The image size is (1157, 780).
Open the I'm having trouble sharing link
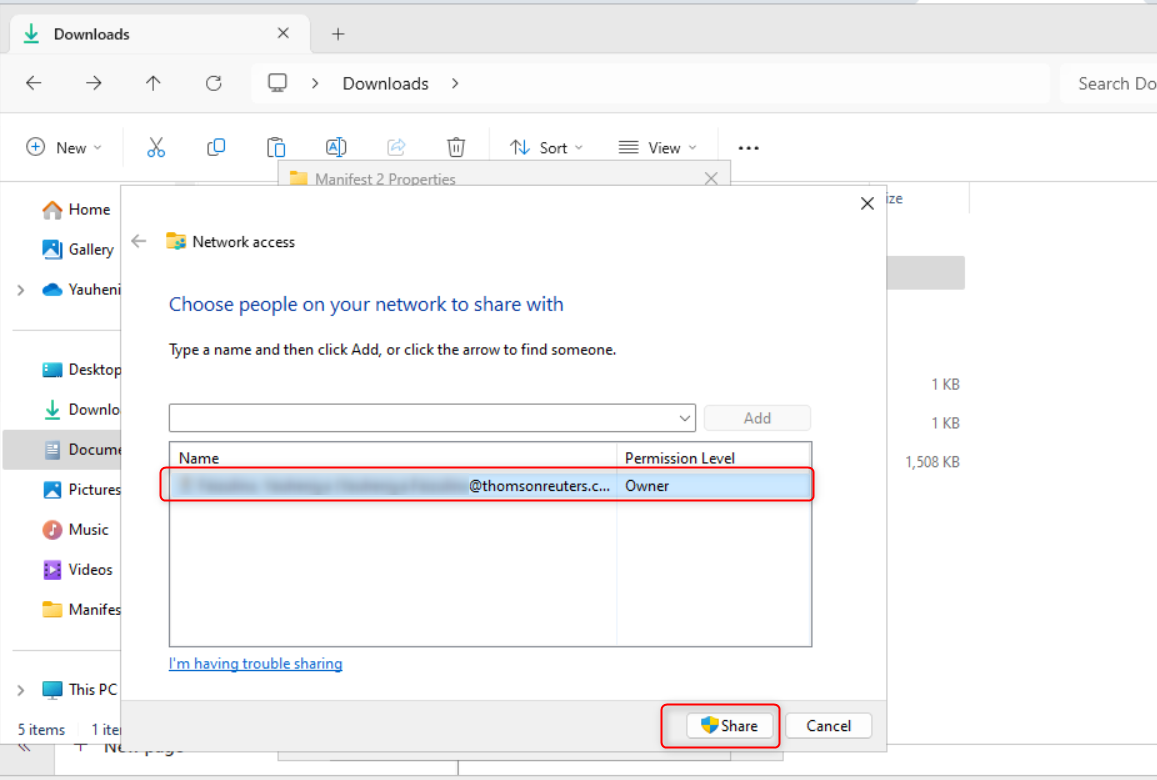point(255,664)
